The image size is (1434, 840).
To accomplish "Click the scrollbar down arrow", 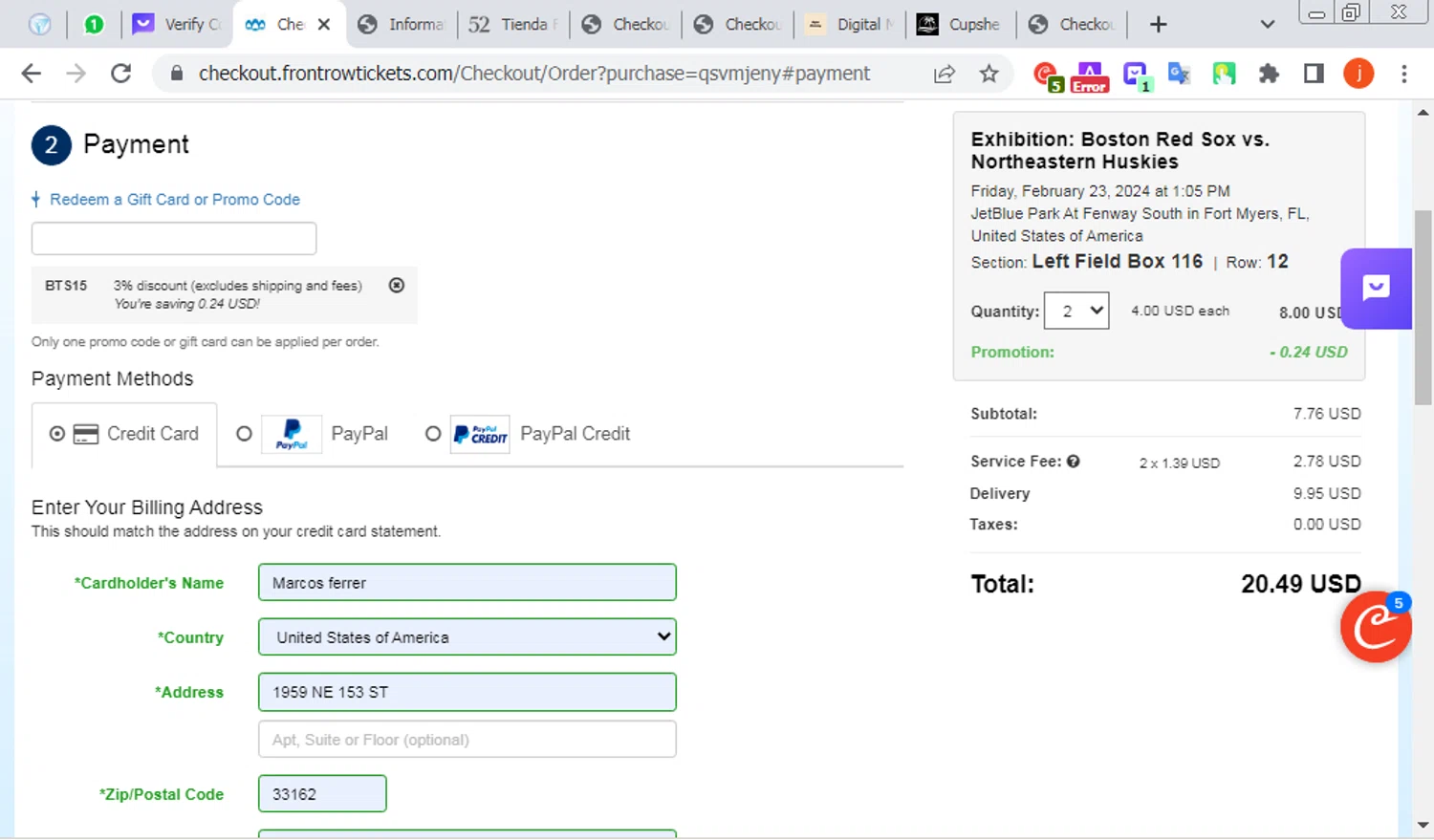I will coord(1423,824).
